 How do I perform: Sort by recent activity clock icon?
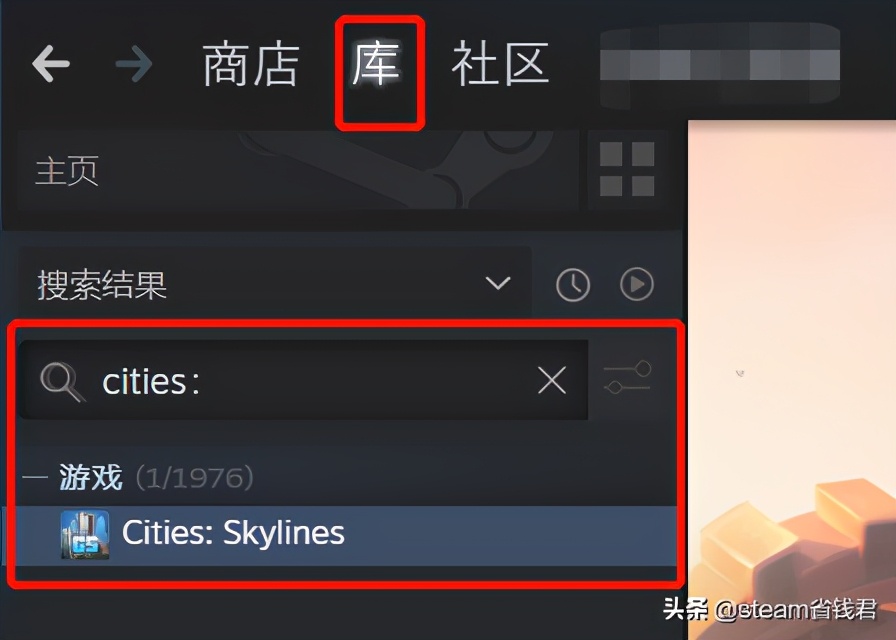coord(573,284)
